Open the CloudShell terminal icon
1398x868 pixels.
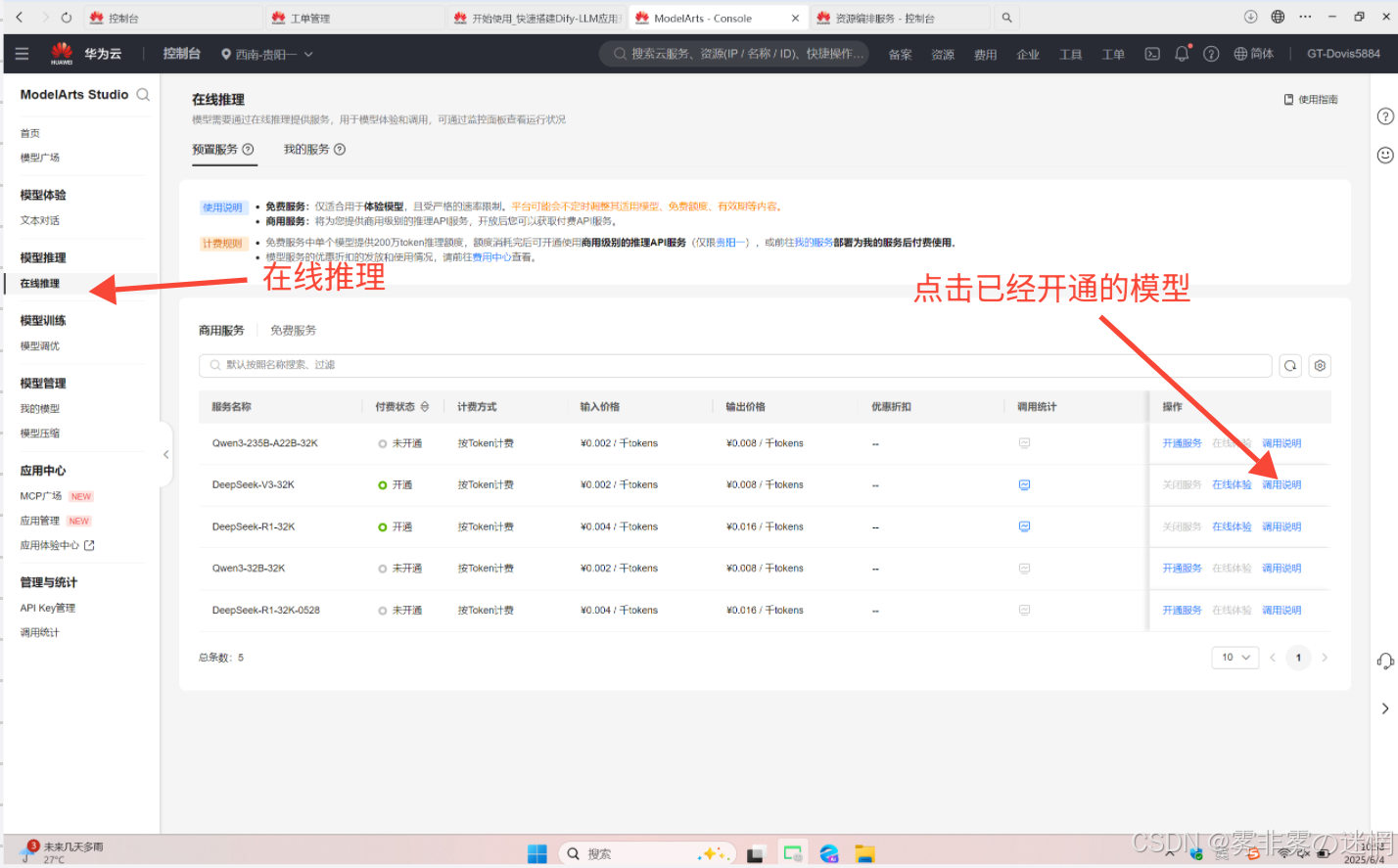pos(1152,54)
